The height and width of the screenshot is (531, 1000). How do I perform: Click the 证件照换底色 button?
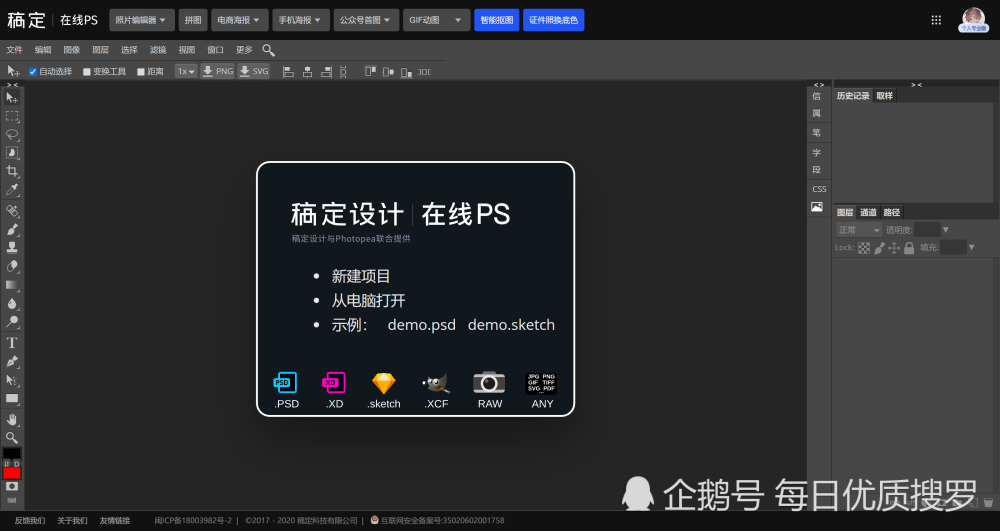(x=554, y=20)
